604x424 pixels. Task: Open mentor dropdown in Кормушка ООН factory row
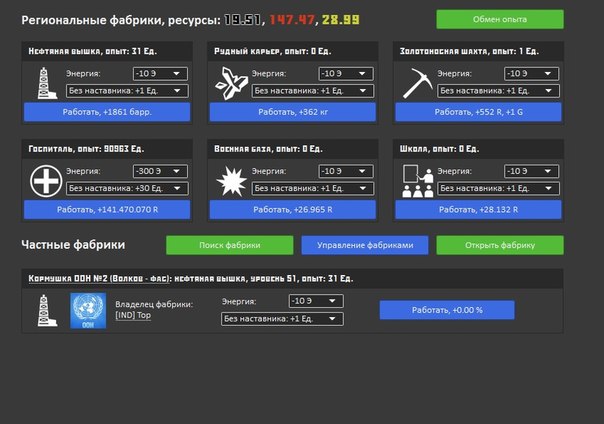click(x=282, y=319)
